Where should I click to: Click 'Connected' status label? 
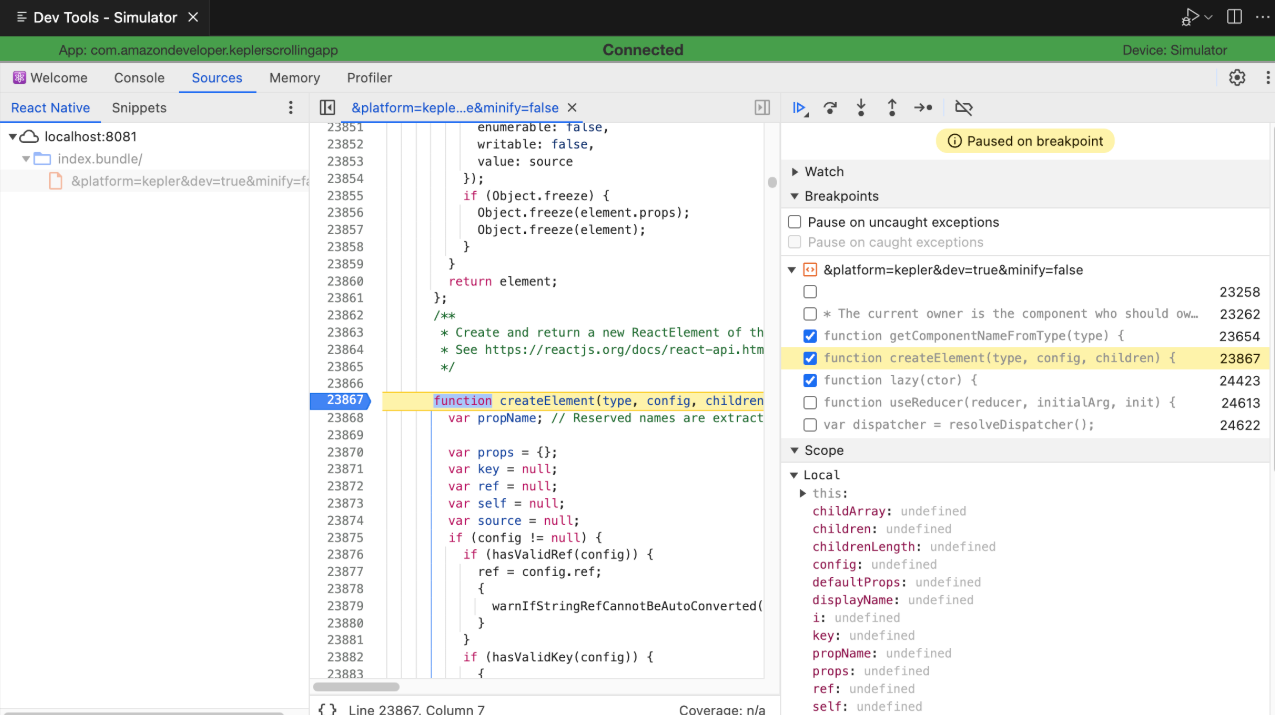click(643, 50)
